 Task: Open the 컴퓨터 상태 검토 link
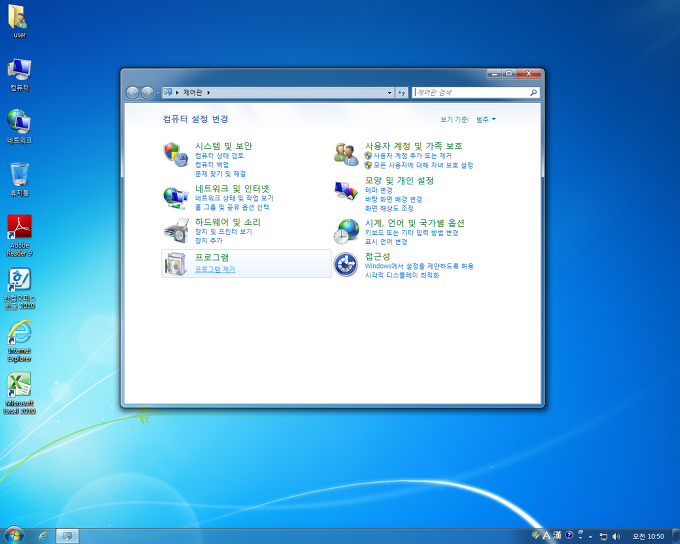pyautogui.click(x=219, y=155)
